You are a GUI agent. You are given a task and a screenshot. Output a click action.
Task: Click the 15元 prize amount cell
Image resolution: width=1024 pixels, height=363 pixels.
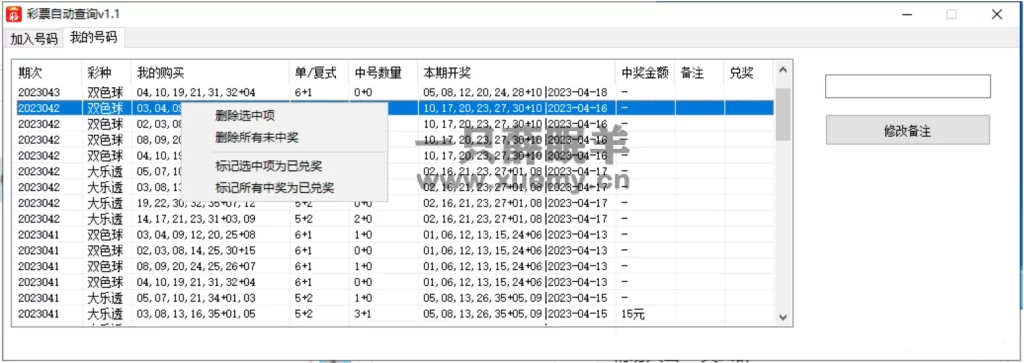pyautogui.click(x=633, y=315)
